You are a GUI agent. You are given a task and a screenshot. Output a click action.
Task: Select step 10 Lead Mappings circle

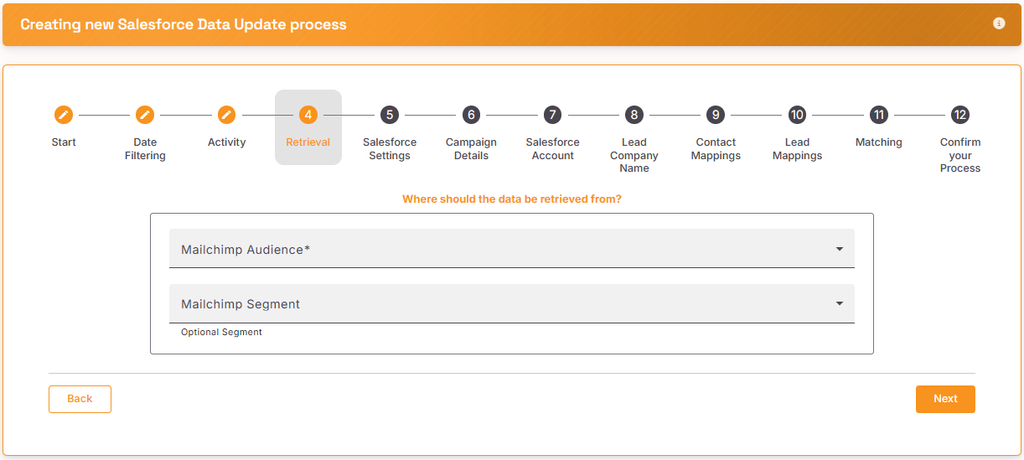(x=797, y=115)
